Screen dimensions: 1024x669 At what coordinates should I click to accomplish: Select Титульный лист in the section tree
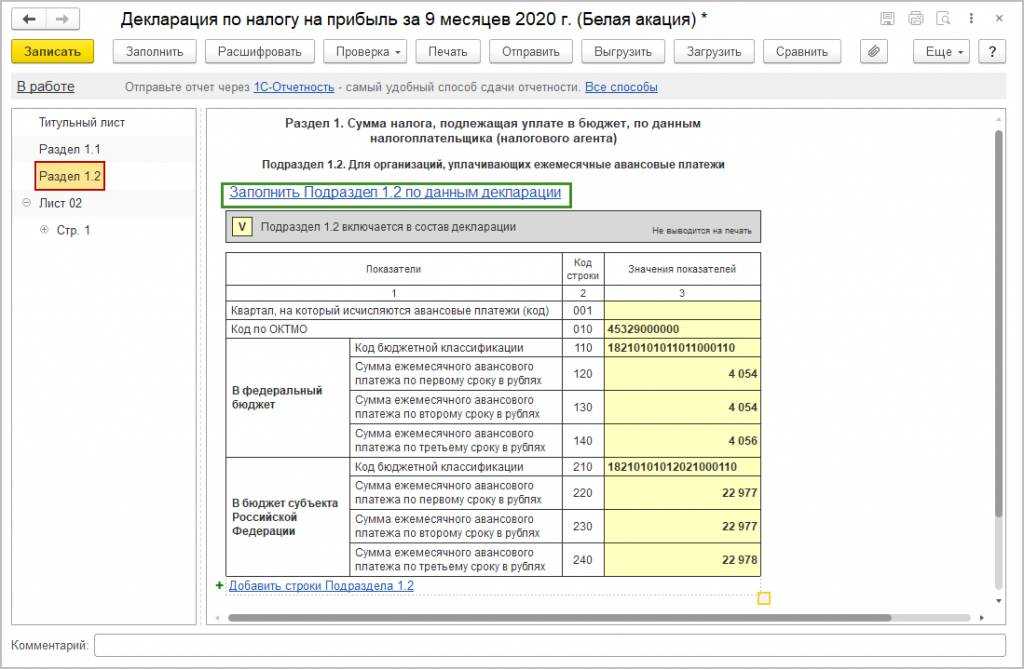point(82,122)
